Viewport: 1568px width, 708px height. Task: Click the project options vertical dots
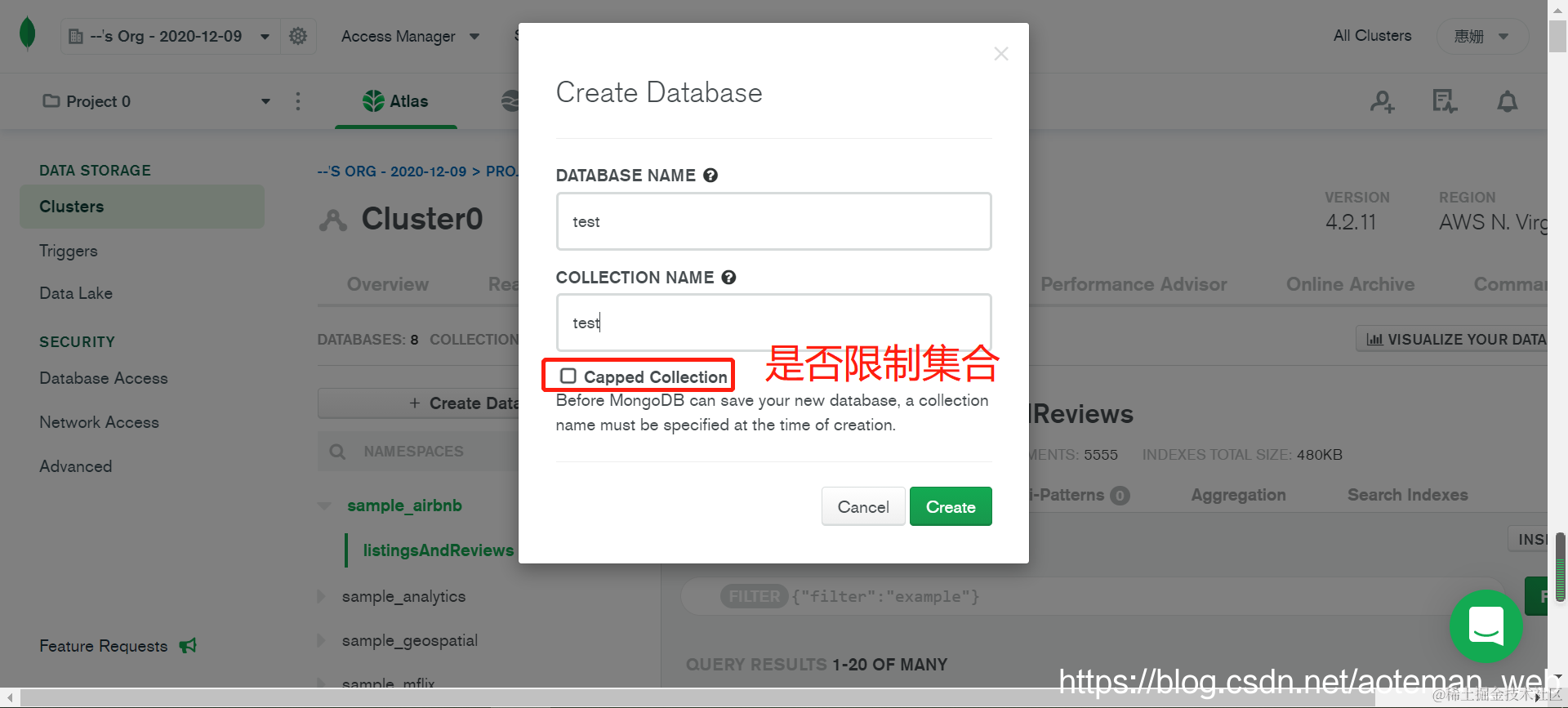[x=298, y=101]
